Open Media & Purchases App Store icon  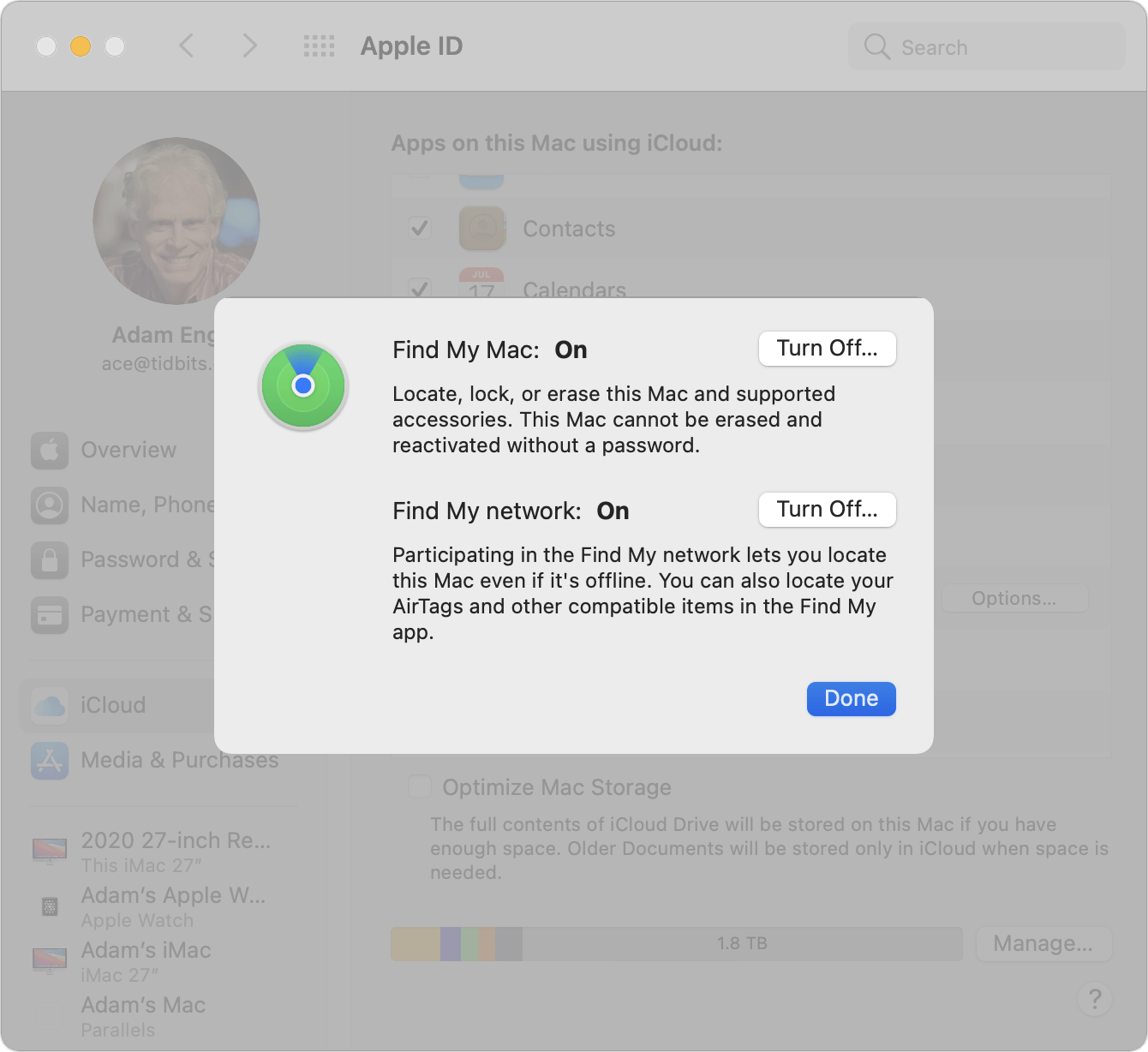(50, 761)
